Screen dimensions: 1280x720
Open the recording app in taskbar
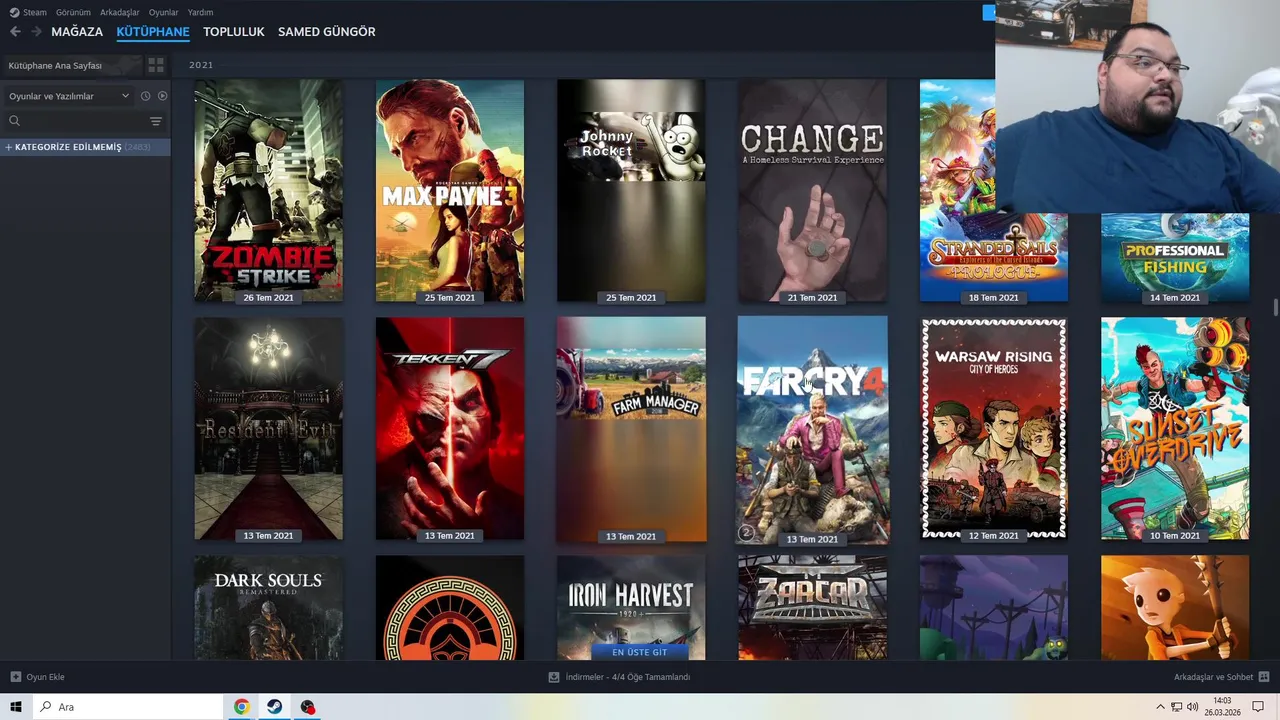[307, 707]
